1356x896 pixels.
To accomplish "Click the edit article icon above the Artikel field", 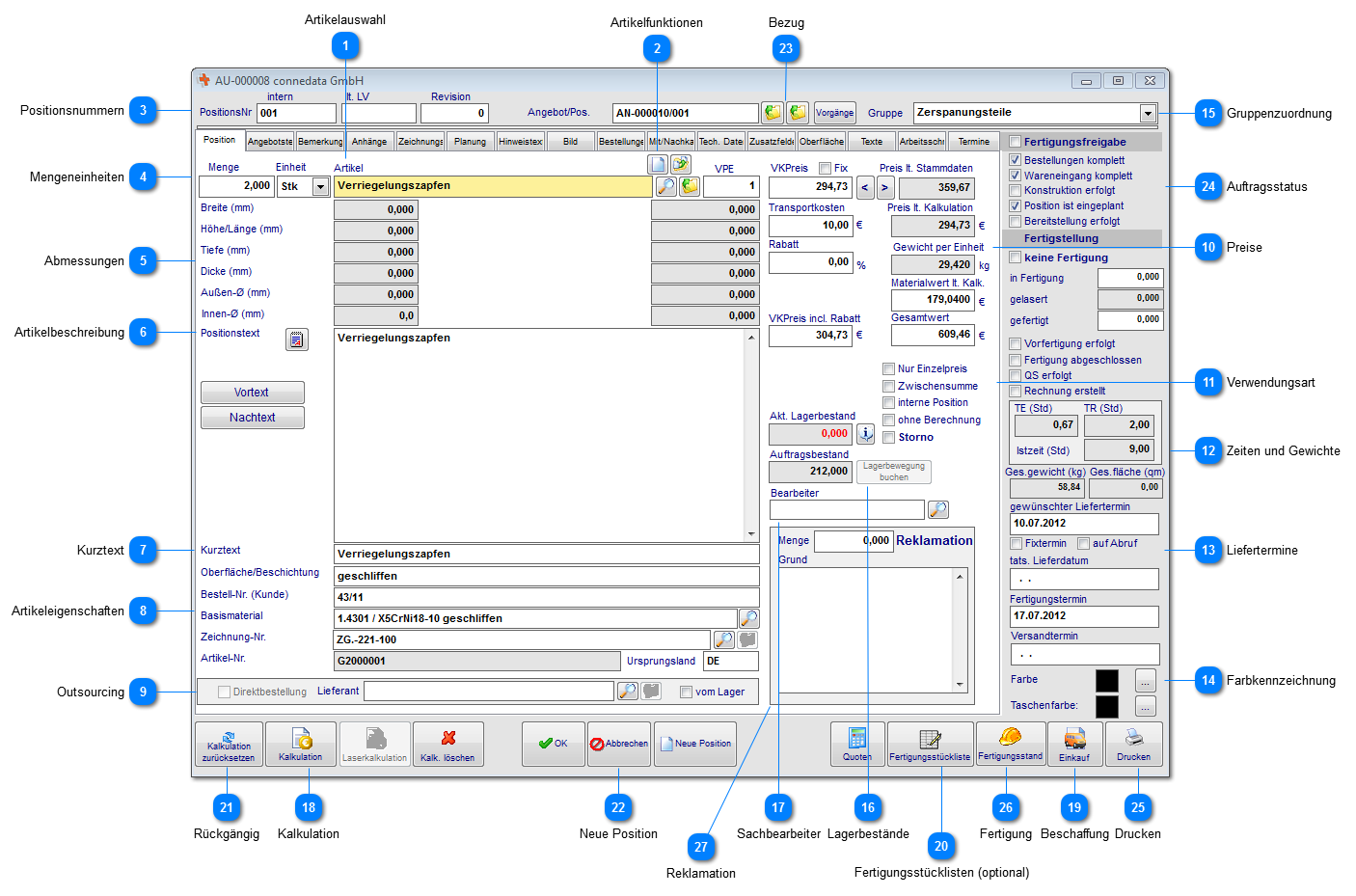I will (x=681, y=164).
